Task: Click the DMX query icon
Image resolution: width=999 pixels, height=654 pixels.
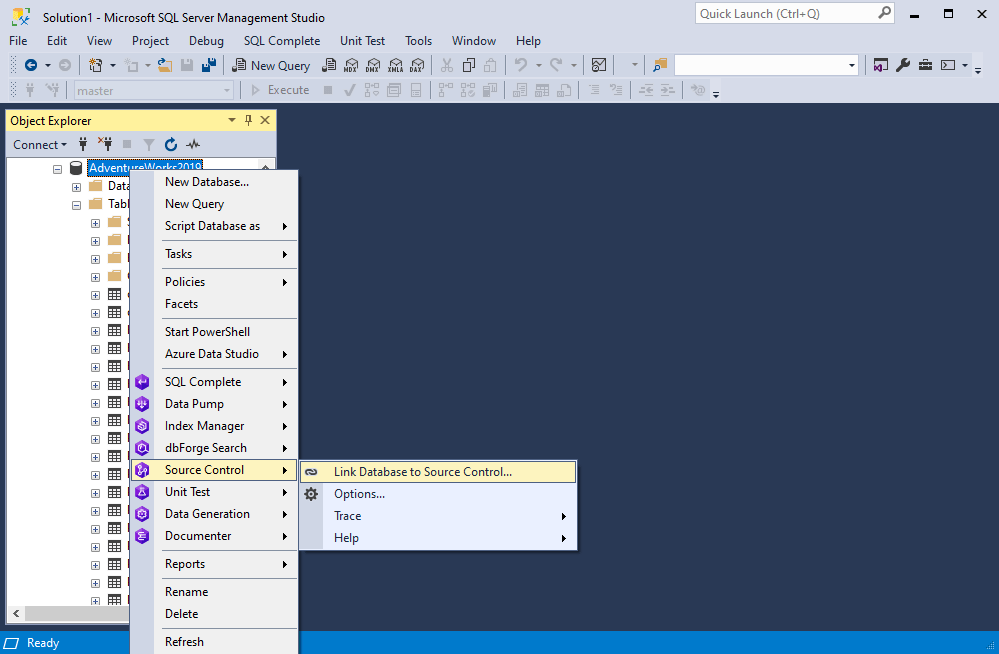Action: pyautogui.click(x=373, y=65)
